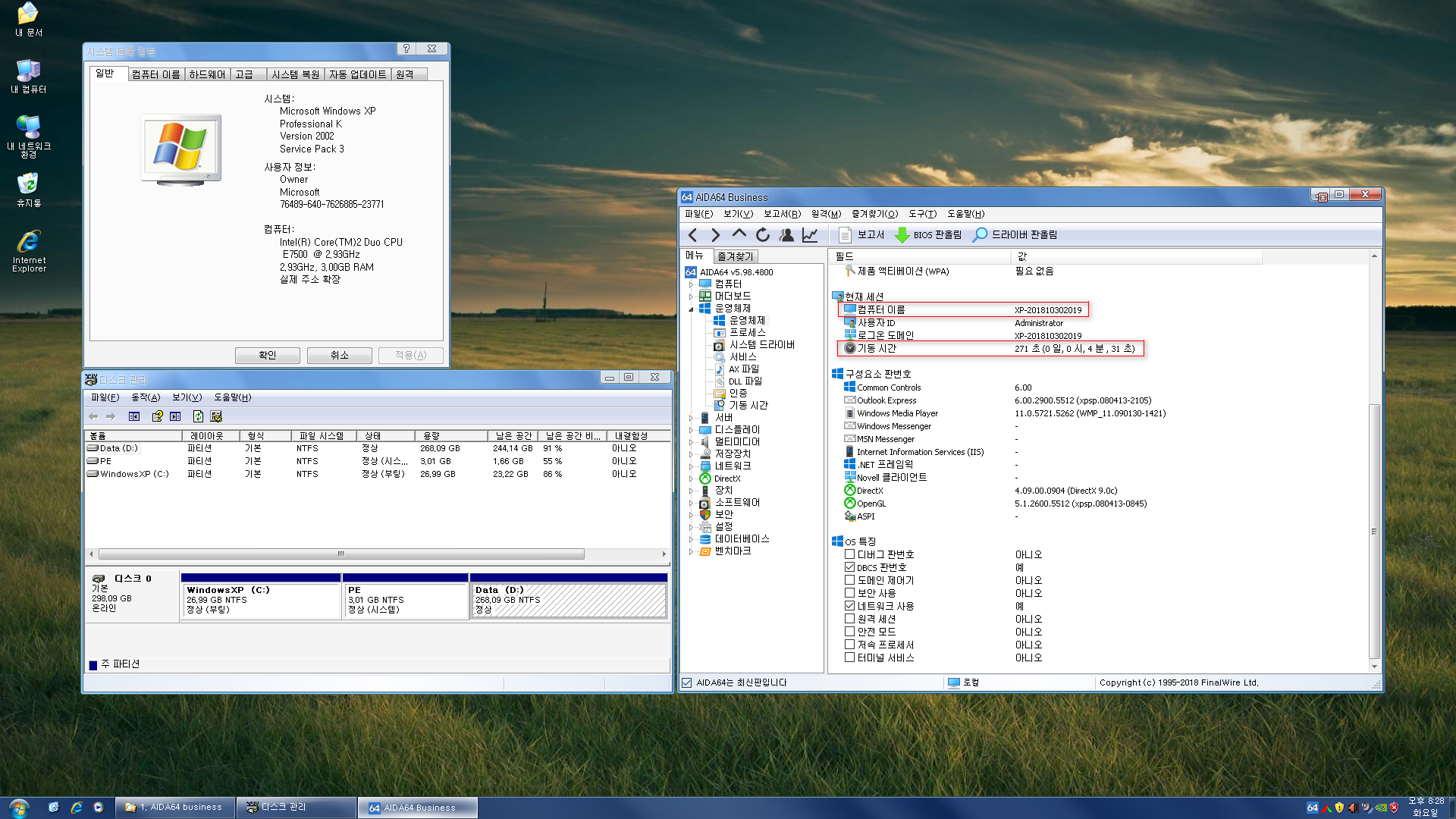
Task: Open 내 컴퓨터 desktop icon
Action: tap(29, 77)
